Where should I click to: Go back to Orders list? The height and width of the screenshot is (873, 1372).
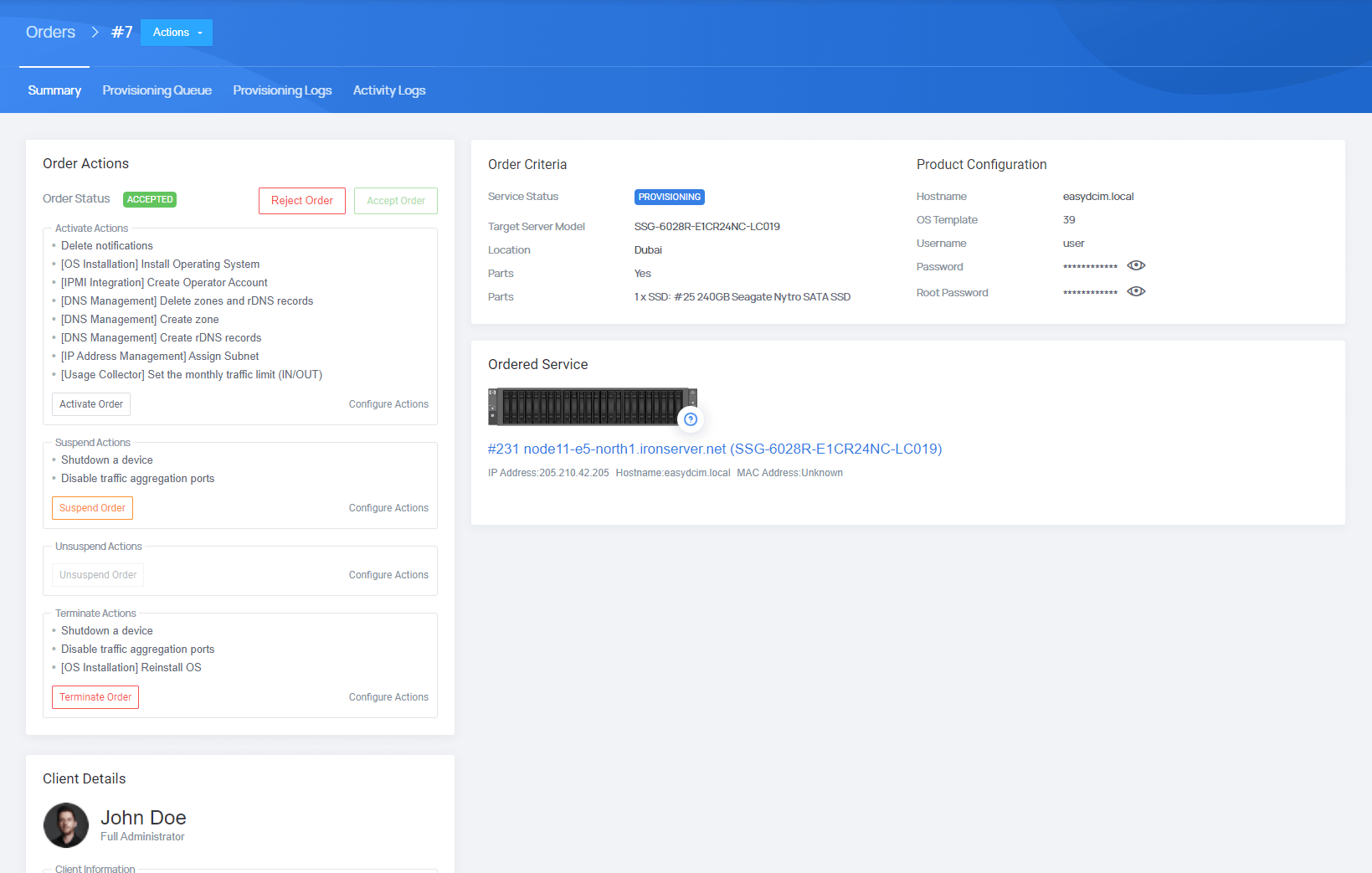tap(50, 32)
